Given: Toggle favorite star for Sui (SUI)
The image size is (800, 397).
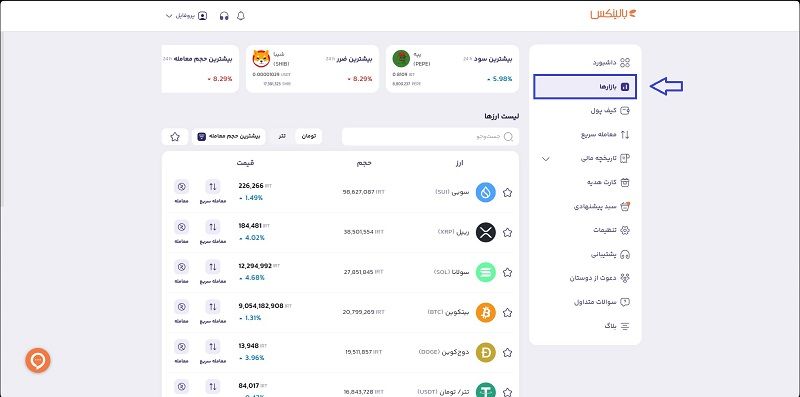Looking at the screenshot, I should (507, 192).
